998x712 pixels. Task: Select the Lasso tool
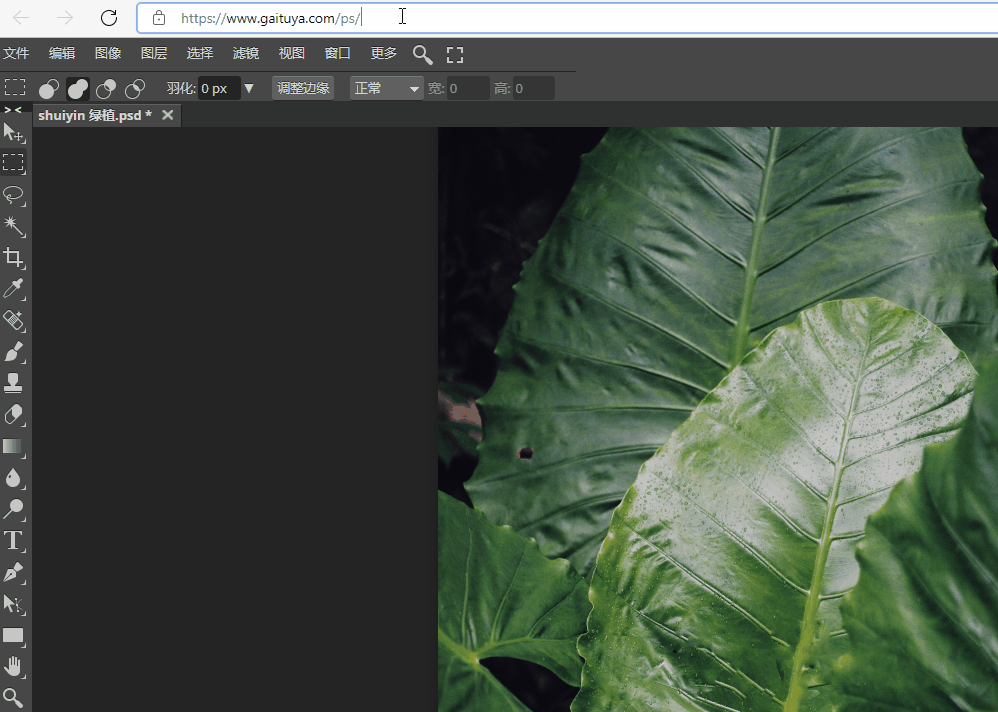pos(14,194)
